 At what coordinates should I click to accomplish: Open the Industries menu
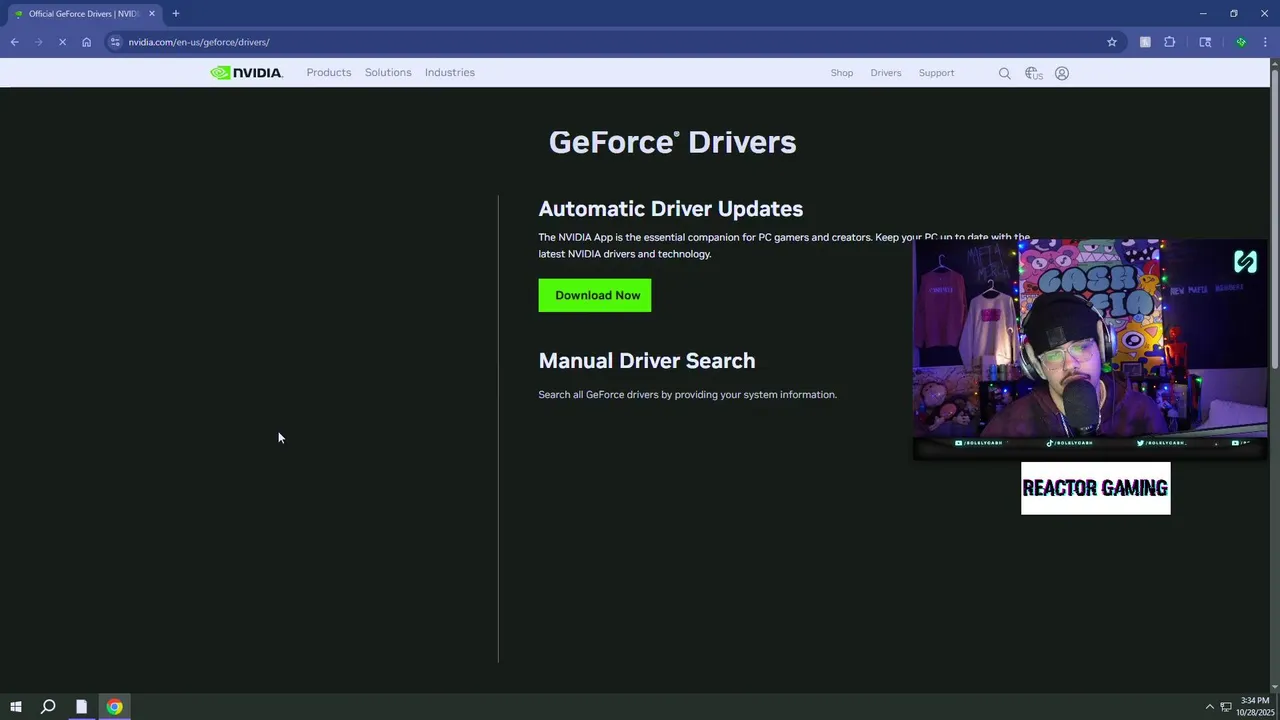(450, 73)
